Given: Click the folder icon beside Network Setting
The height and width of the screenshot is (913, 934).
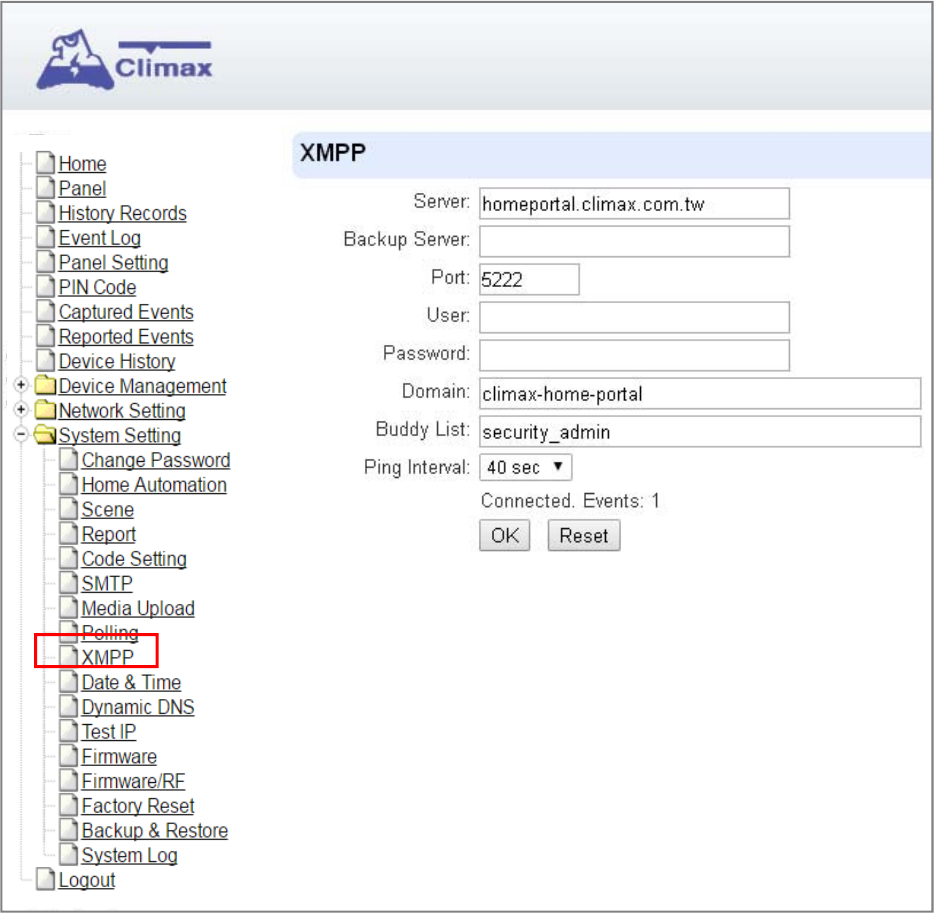Looking at the screenshot, I should [x=45, y=410].
